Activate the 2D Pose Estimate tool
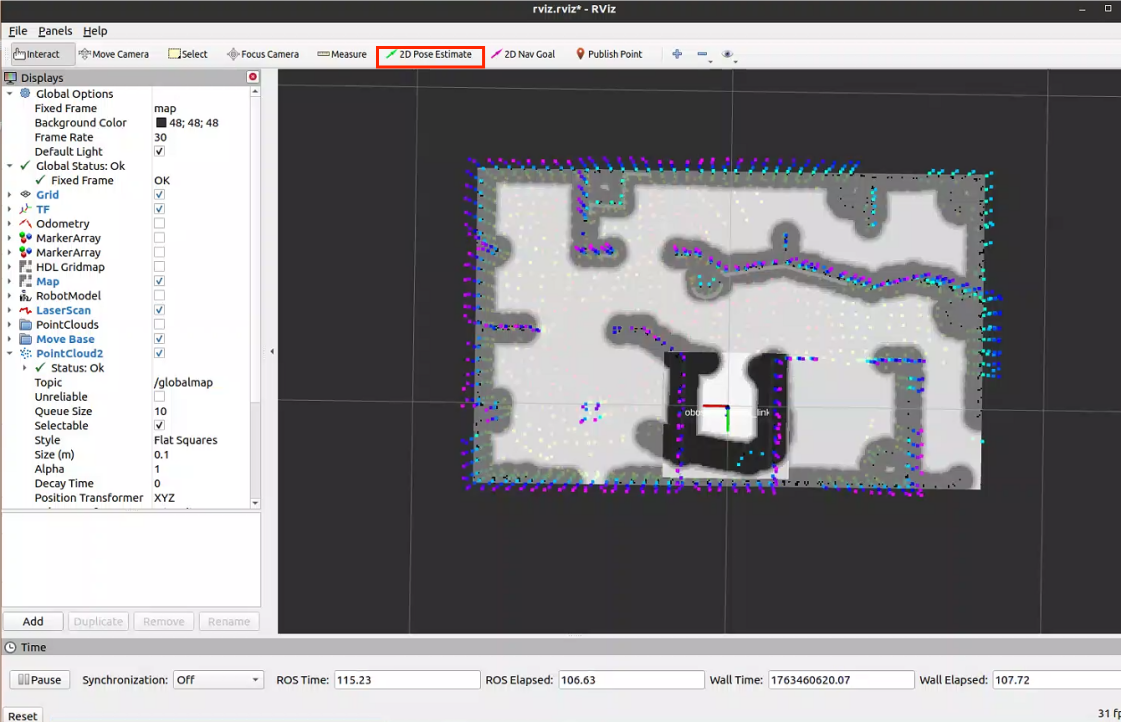1121x722 pixels. point(430,54)
